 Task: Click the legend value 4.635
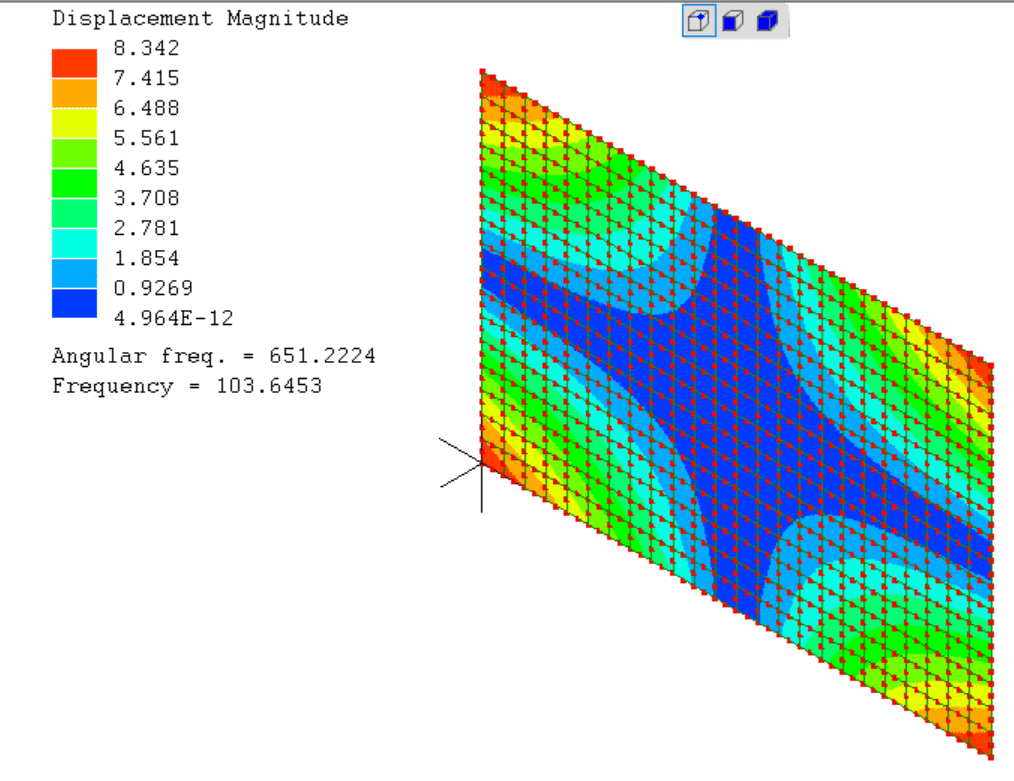146,168
